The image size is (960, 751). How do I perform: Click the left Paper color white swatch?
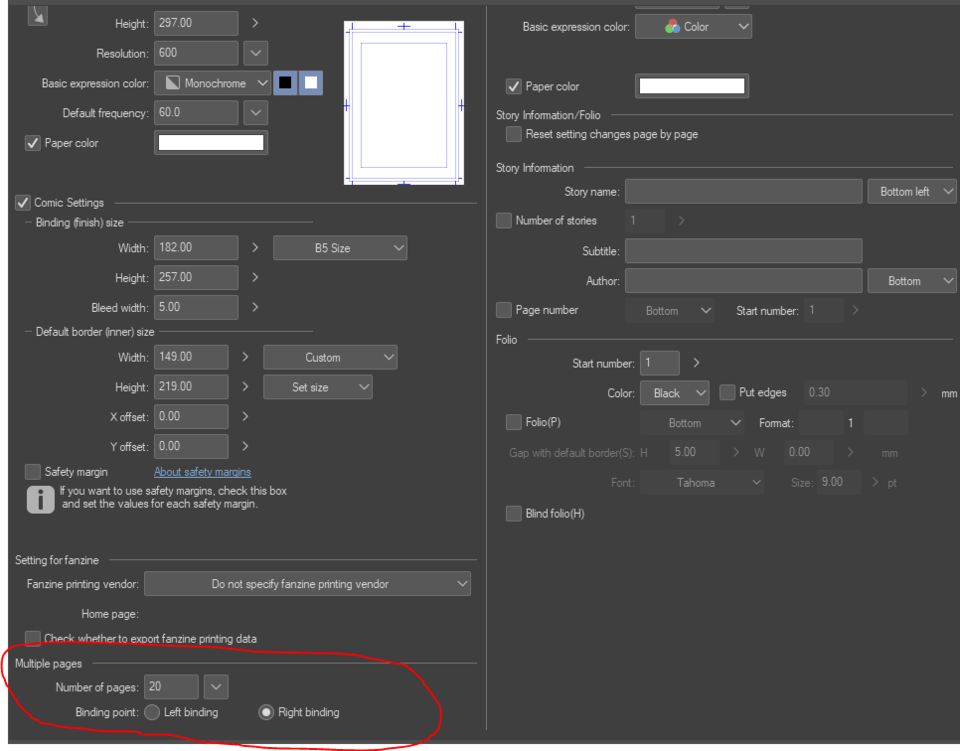coord(211,143)
